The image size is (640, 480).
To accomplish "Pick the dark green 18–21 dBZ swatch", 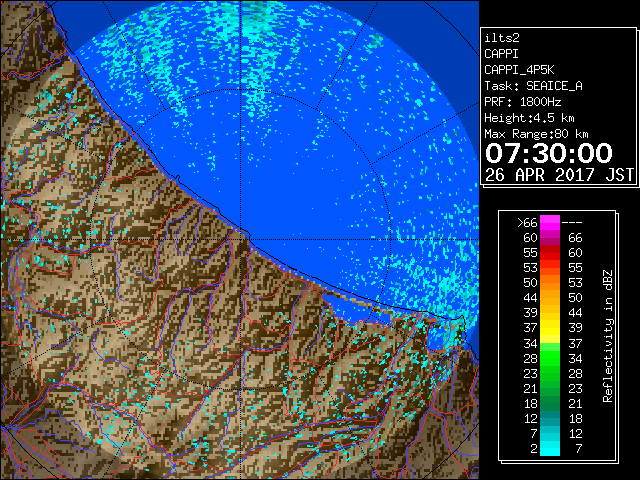I will click(x=550, y=404).
